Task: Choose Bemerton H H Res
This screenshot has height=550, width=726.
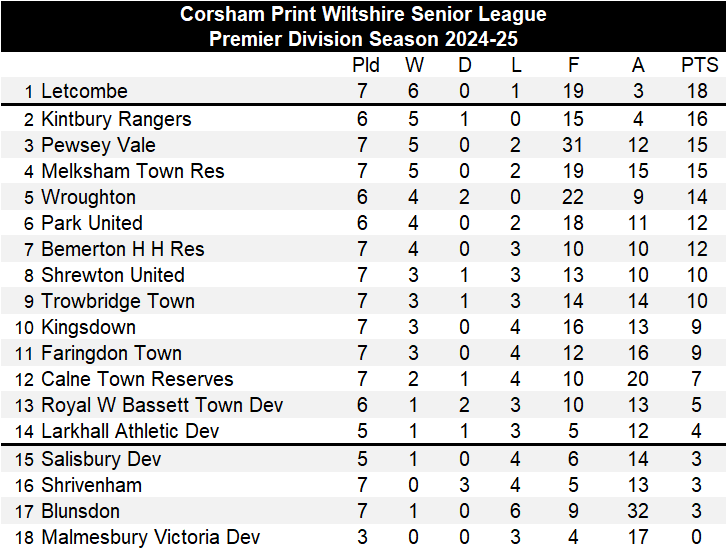Action: (122, 249)
